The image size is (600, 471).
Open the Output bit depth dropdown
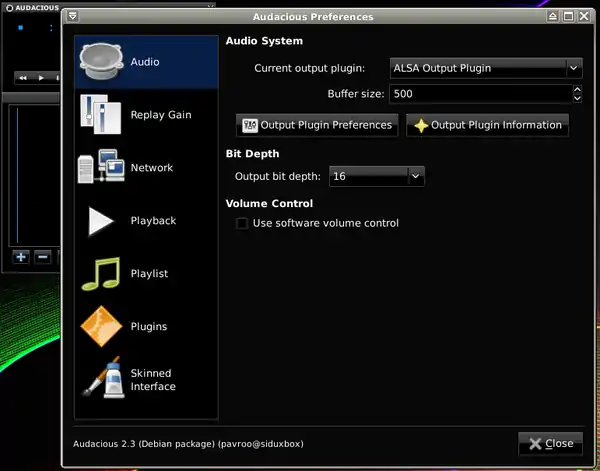pos(416,176)
